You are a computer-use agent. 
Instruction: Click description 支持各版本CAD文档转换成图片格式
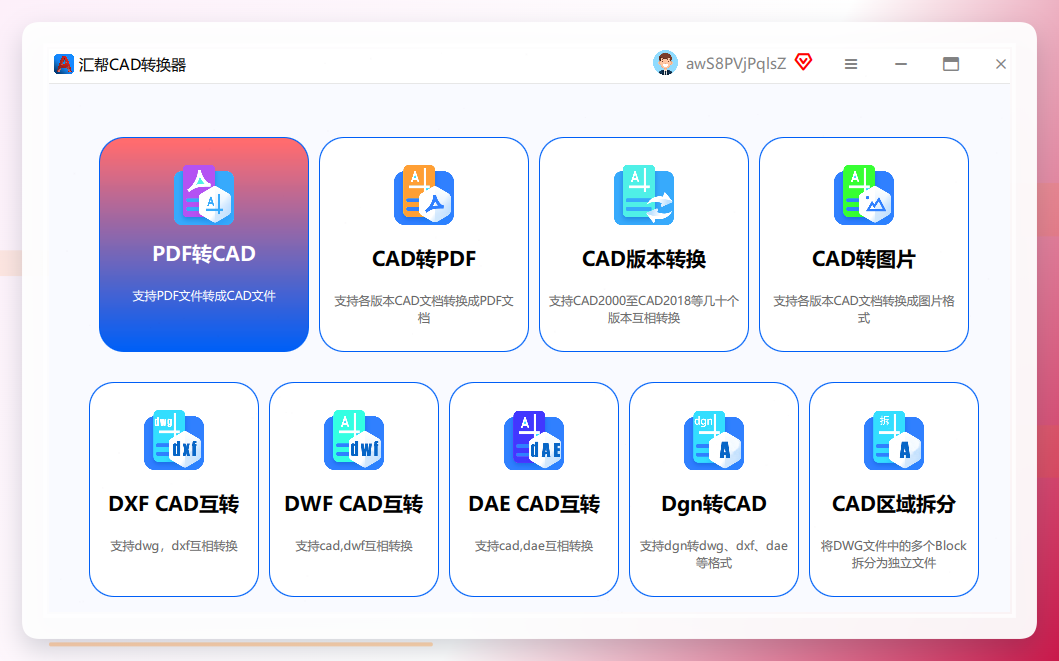(x=864, y=309)
